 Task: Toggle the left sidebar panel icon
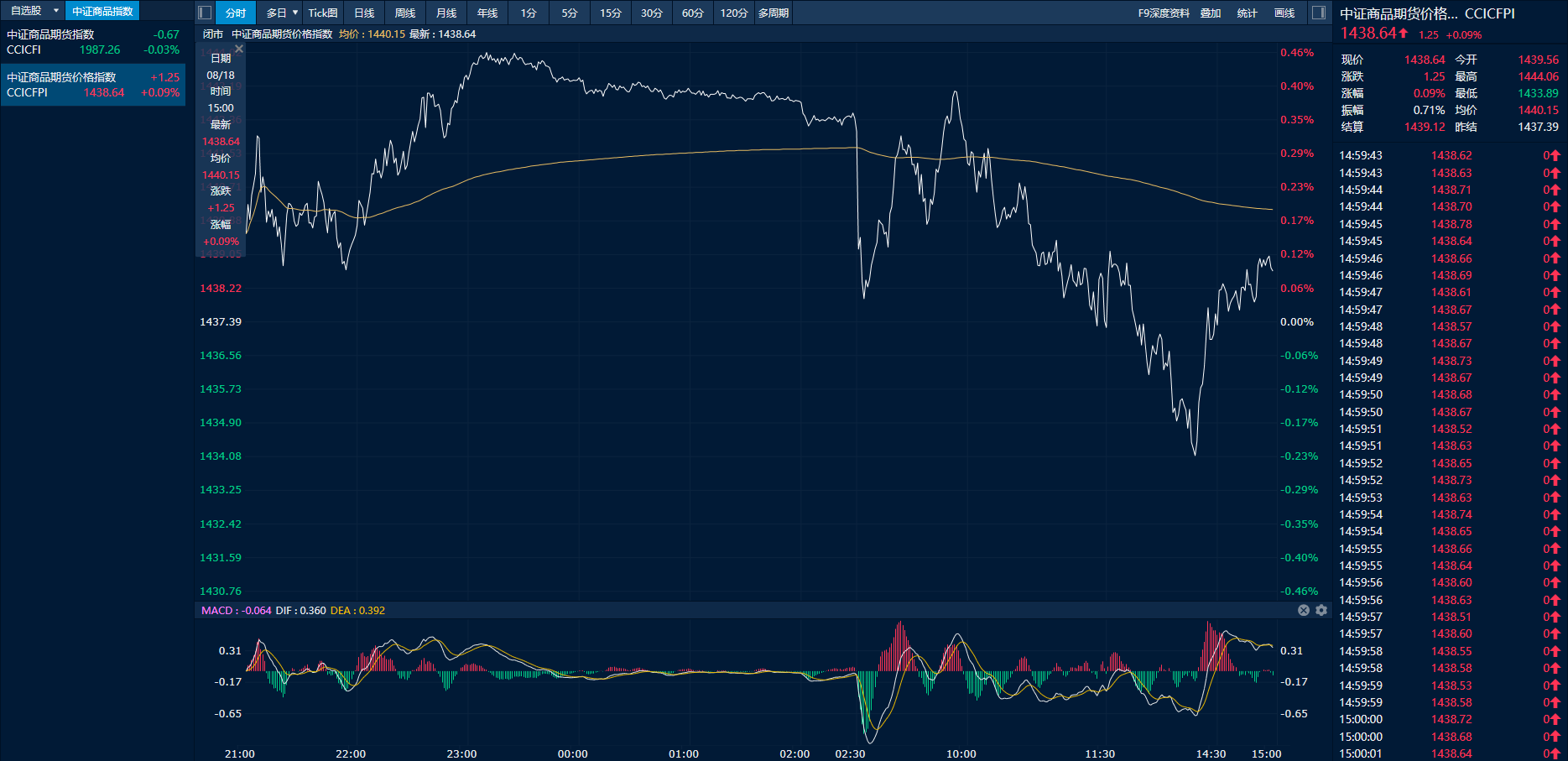point(205,13)
